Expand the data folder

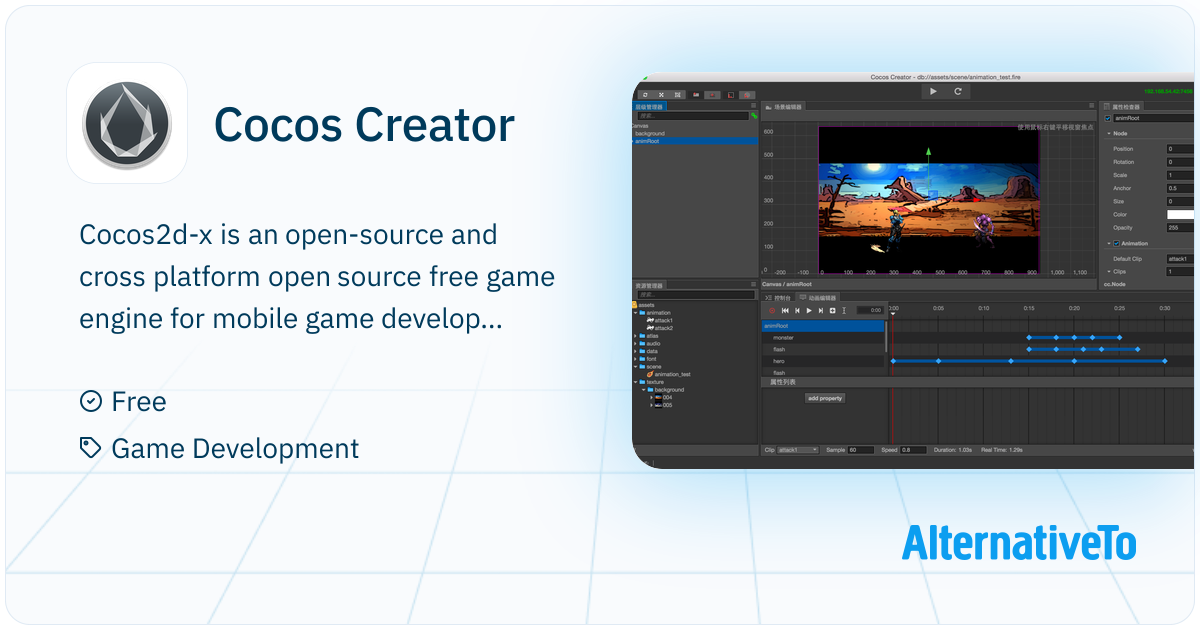click(x=635, y=351)
